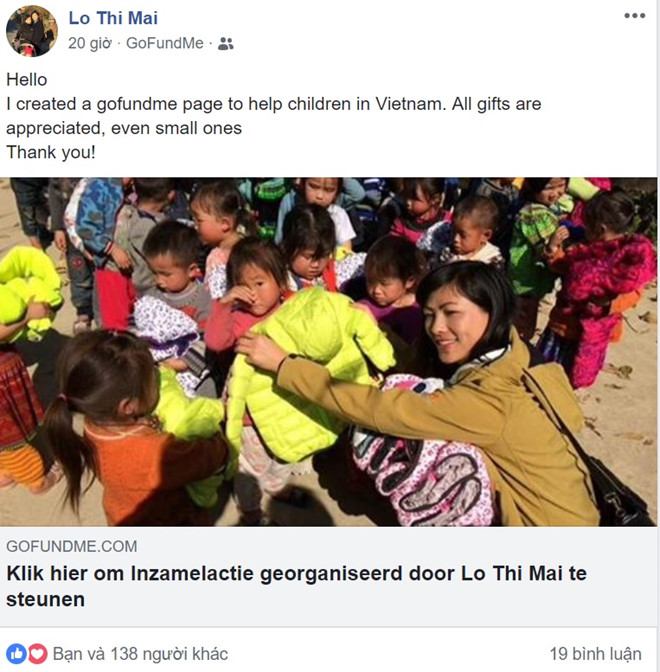Open Lo Thi Mai's profile name link

[113, 18]
